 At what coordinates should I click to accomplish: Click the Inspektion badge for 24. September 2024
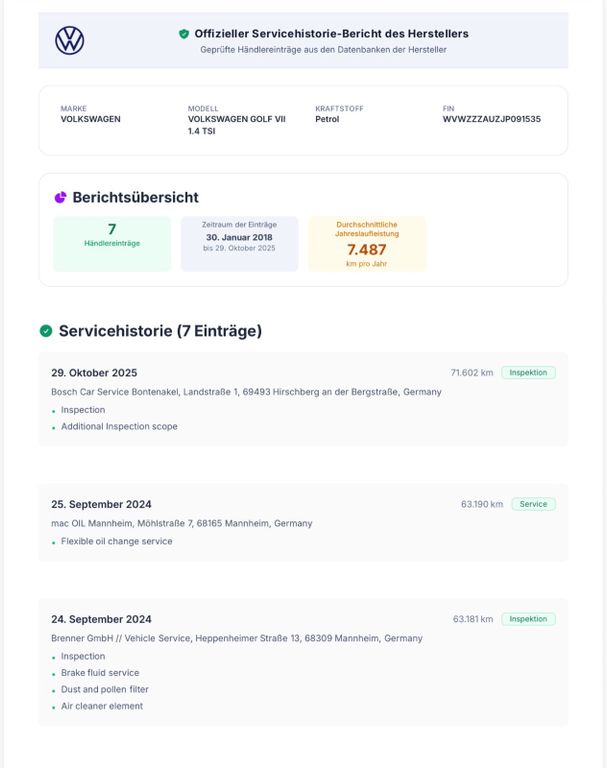pyautogui.click(x=528, y=619)
